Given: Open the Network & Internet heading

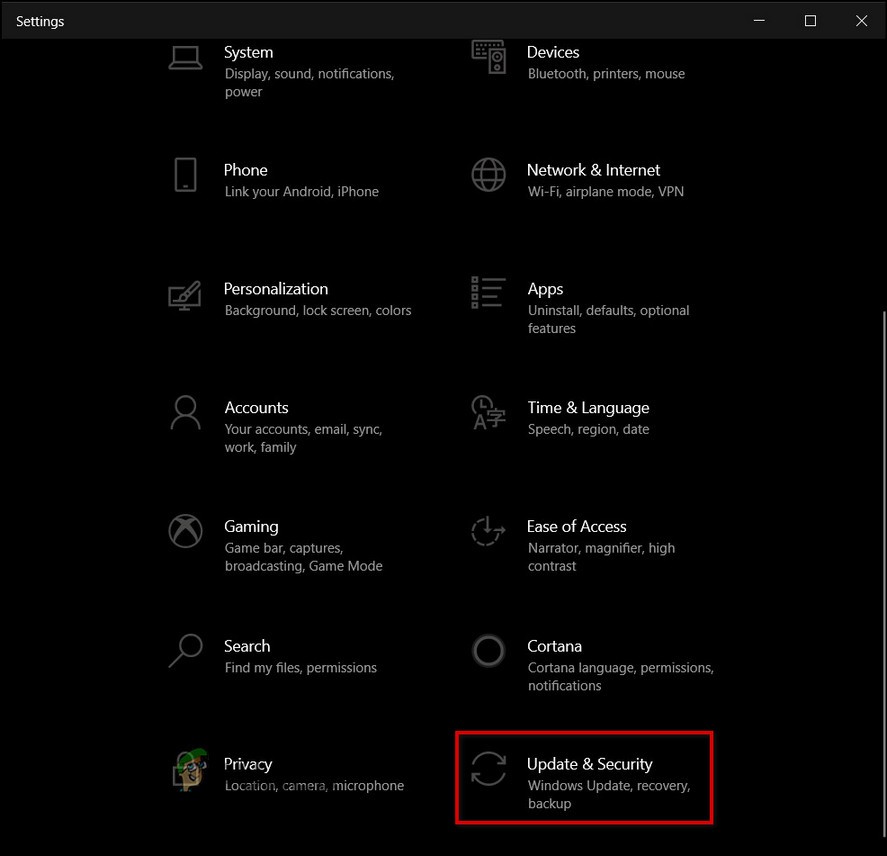Looking at the screenshot, I should pos(593,170).
